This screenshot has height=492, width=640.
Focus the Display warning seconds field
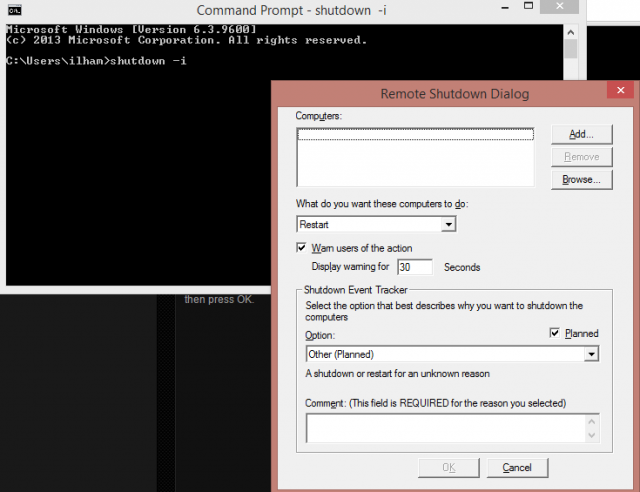pyautogui.click(x=414, y=267)
